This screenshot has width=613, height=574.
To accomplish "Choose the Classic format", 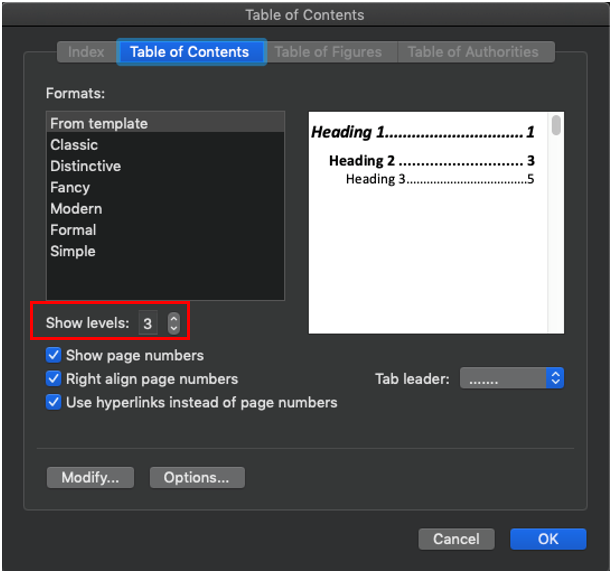I will pyautogui.click(x=74, y=145).
